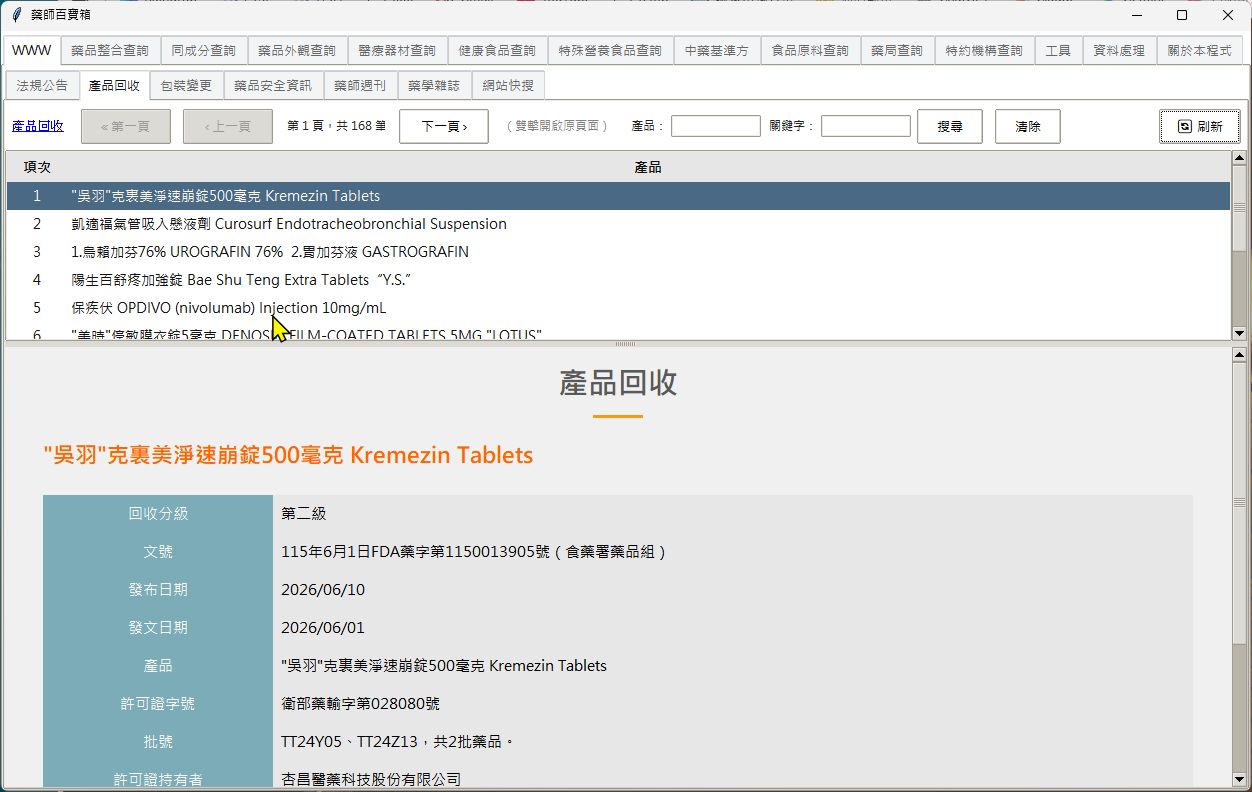The height and width of the screenshot is (792, 1252).
Task: Click the 上一頁 button
Action: pyautogui.click(x=228, y=127)
